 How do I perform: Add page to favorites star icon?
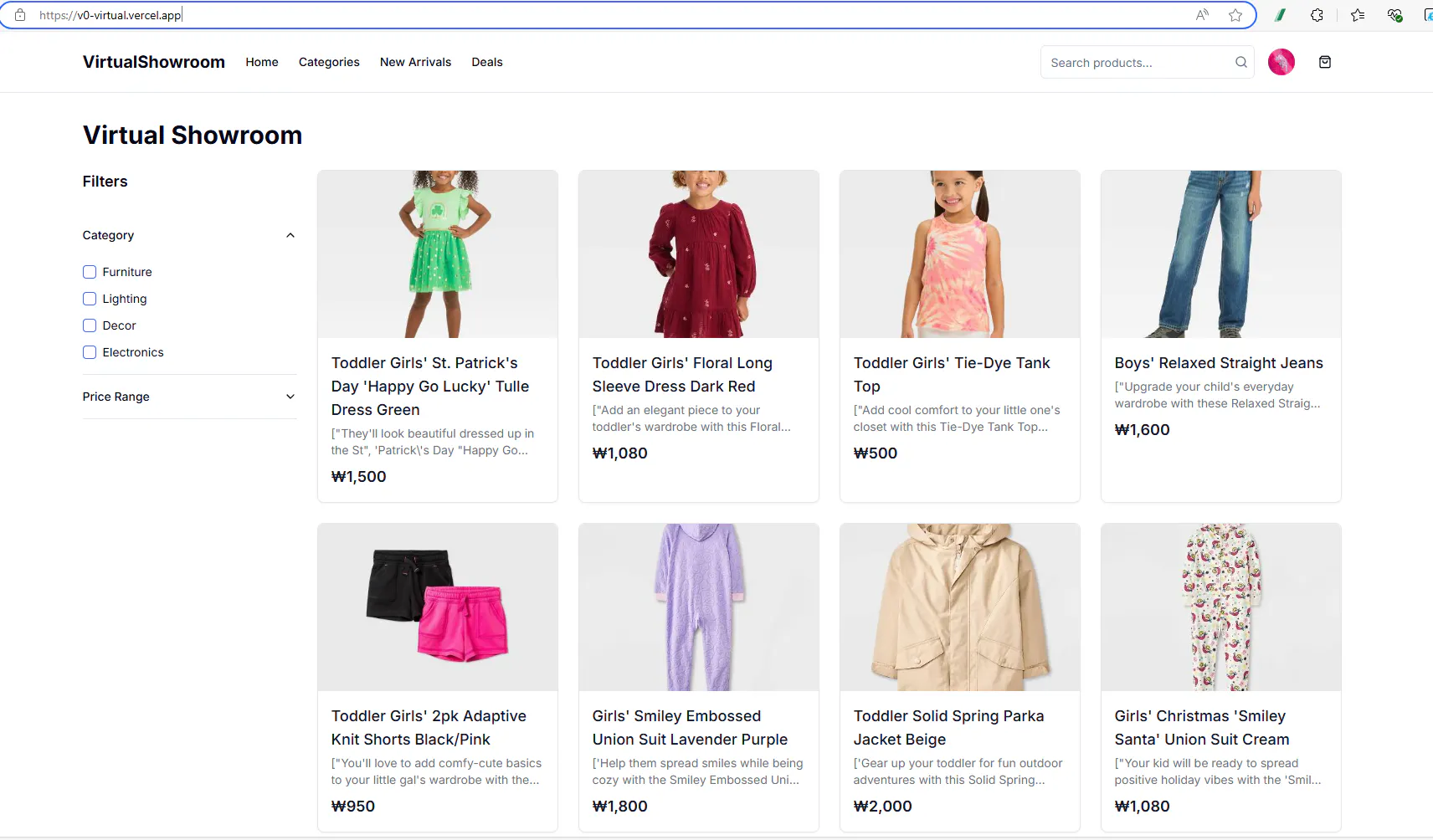(x=1235, y=15)
